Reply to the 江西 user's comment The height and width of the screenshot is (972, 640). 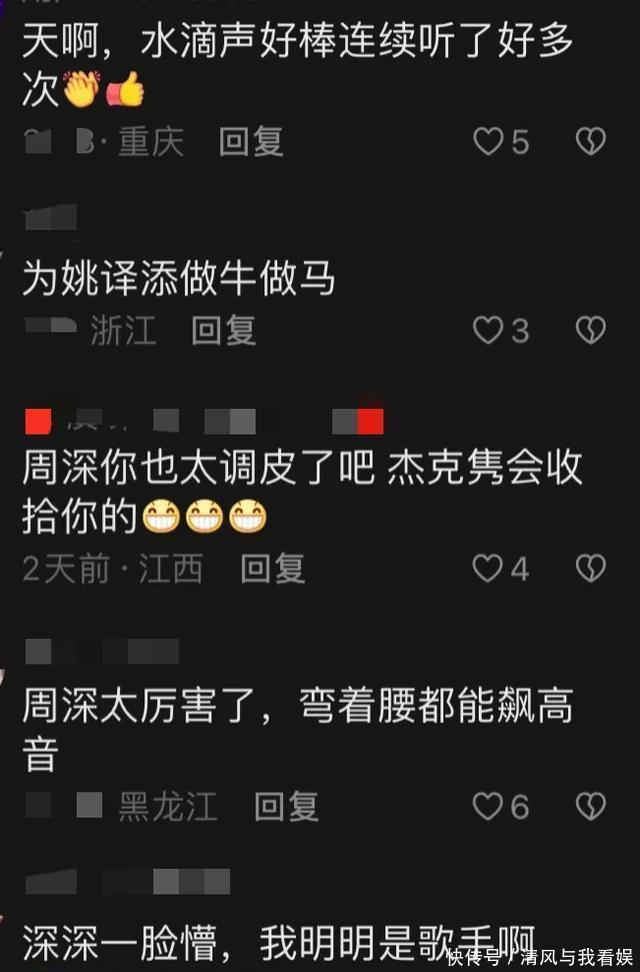273,568
